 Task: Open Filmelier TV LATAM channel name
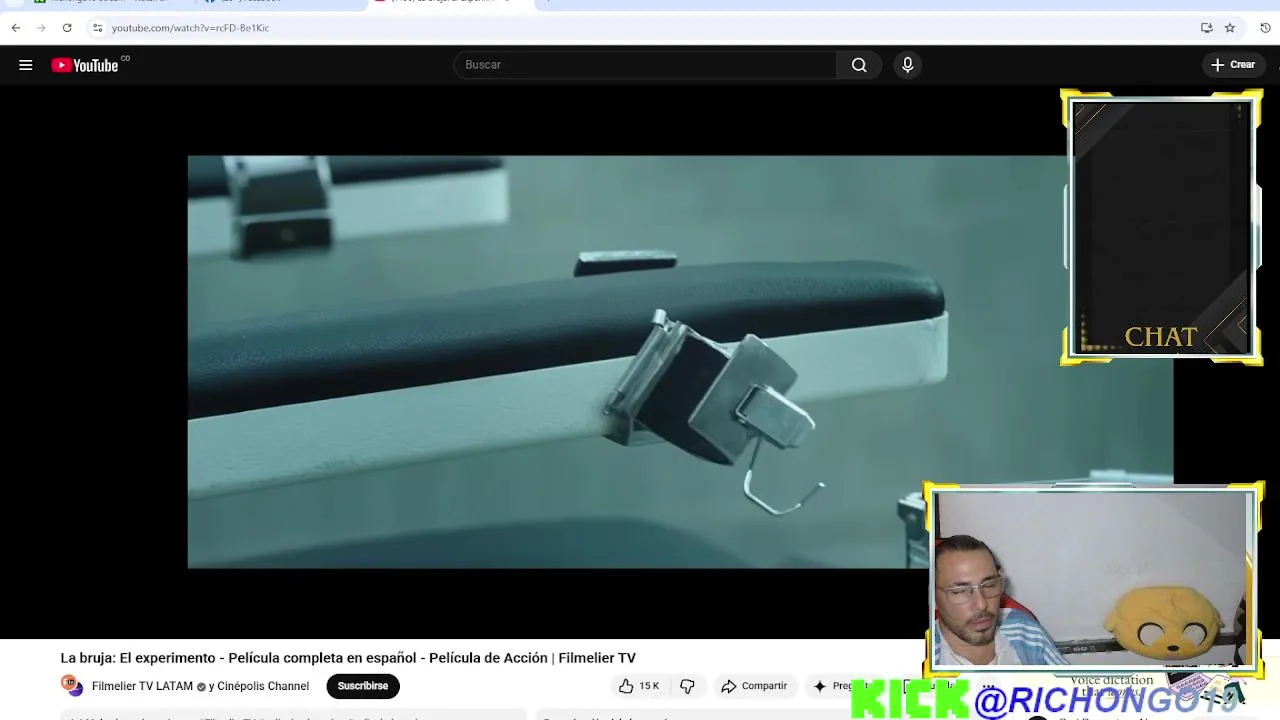tap(142, 687)
